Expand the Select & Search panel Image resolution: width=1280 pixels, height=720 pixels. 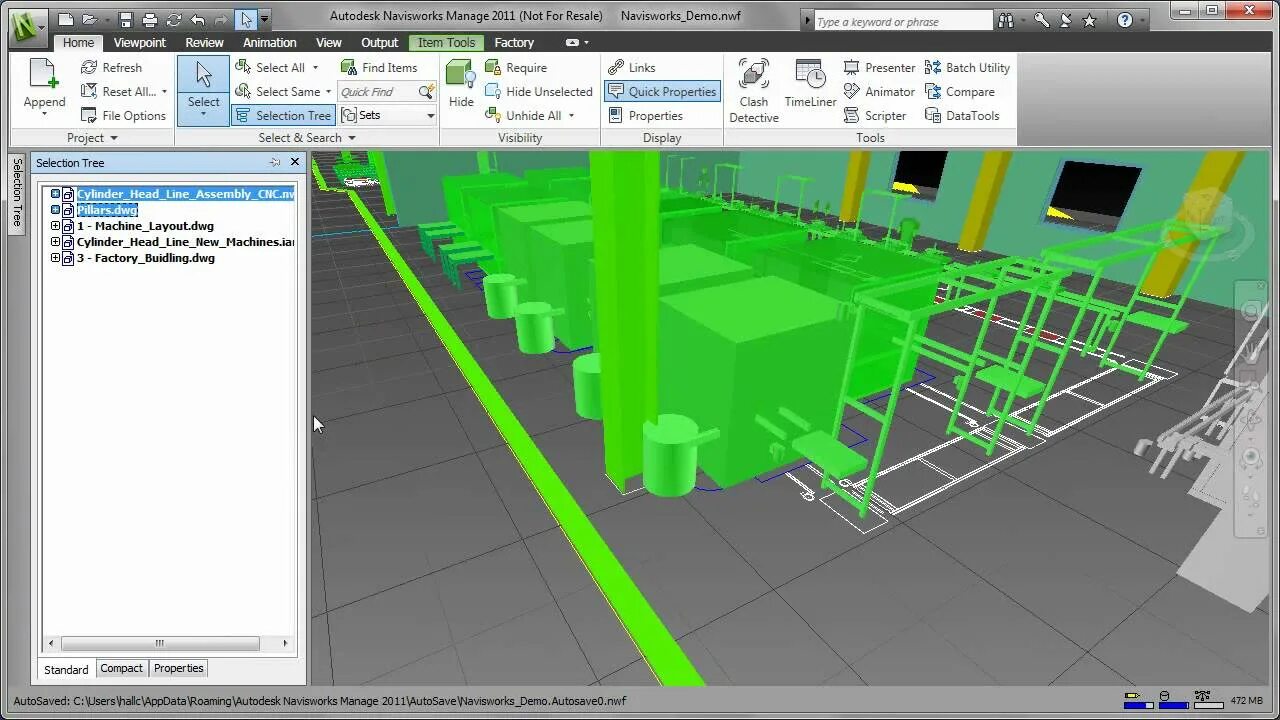pos(307,138)
